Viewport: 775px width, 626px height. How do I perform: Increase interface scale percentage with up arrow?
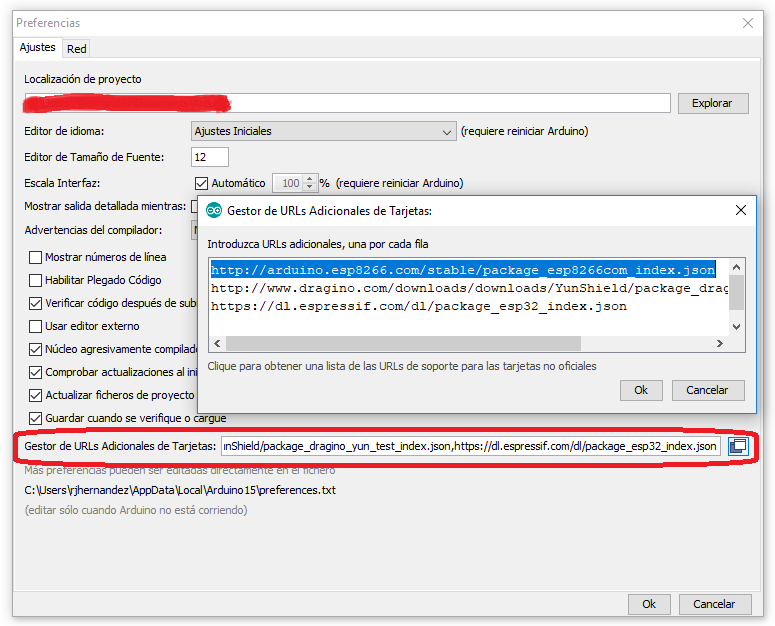pos(309,179)
